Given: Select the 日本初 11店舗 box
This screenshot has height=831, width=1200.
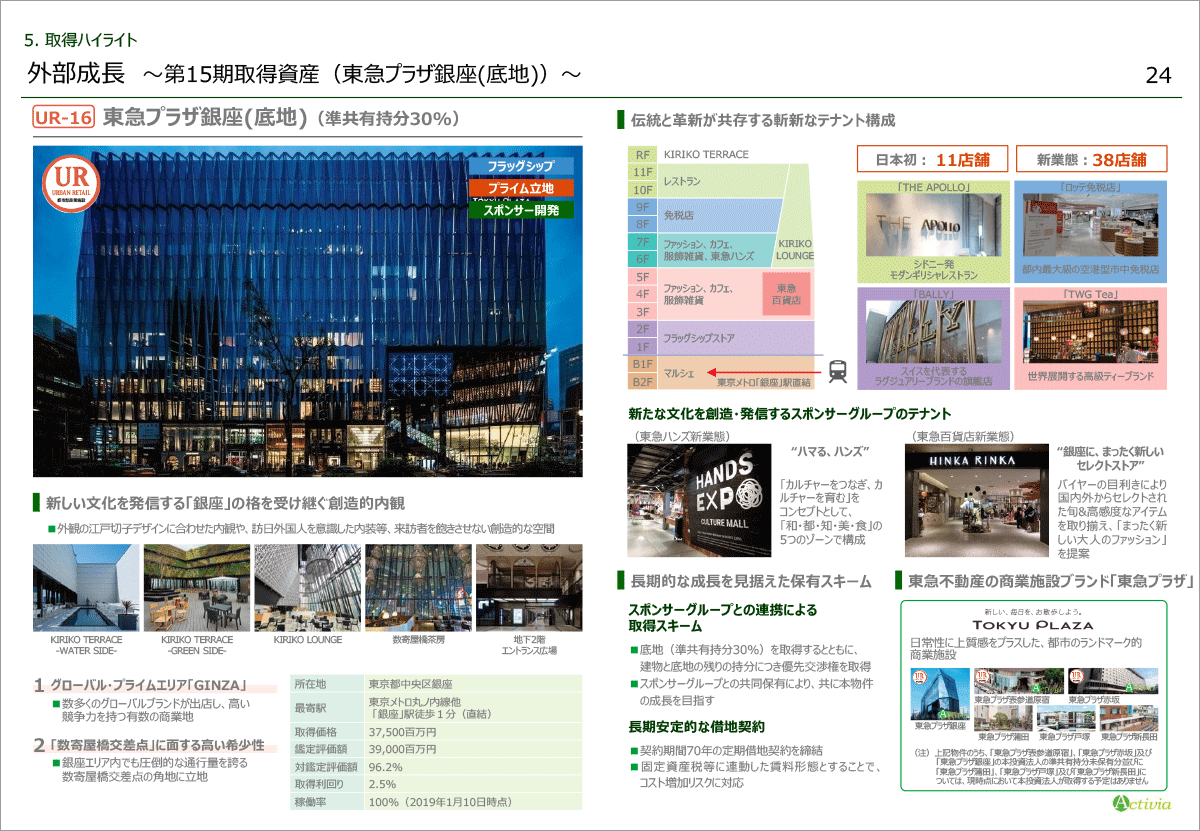Looking at the screenshot, I should [932, 159].
